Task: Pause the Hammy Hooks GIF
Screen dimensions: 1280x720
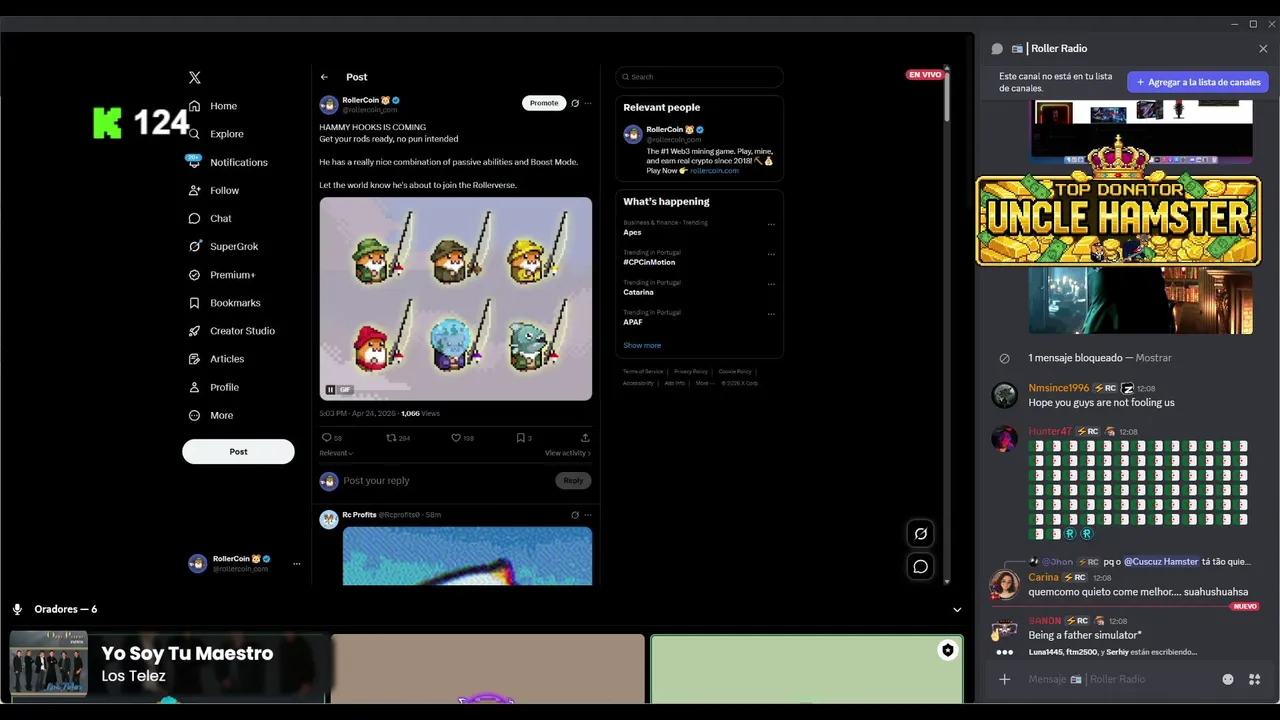Action: click(x=330, y=390)
